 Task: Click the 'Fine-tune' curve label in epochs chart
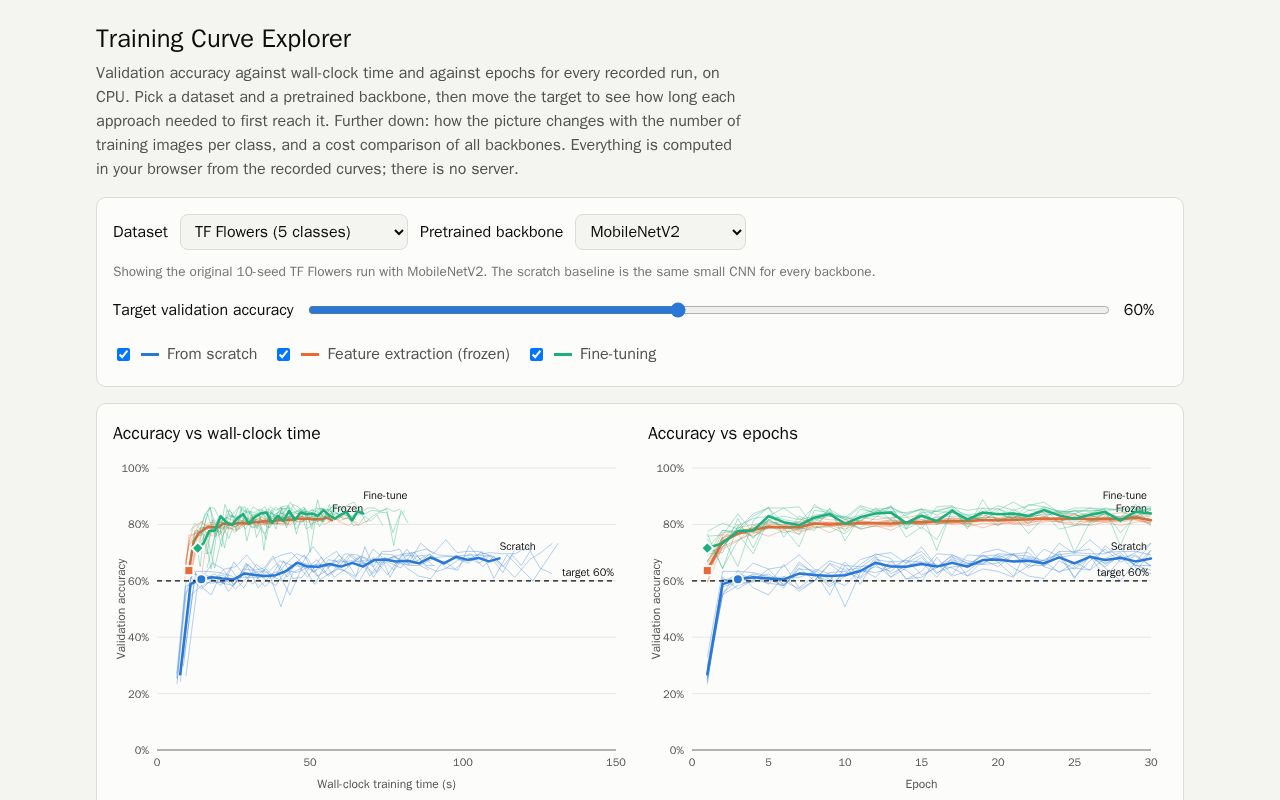point(1125,496)
